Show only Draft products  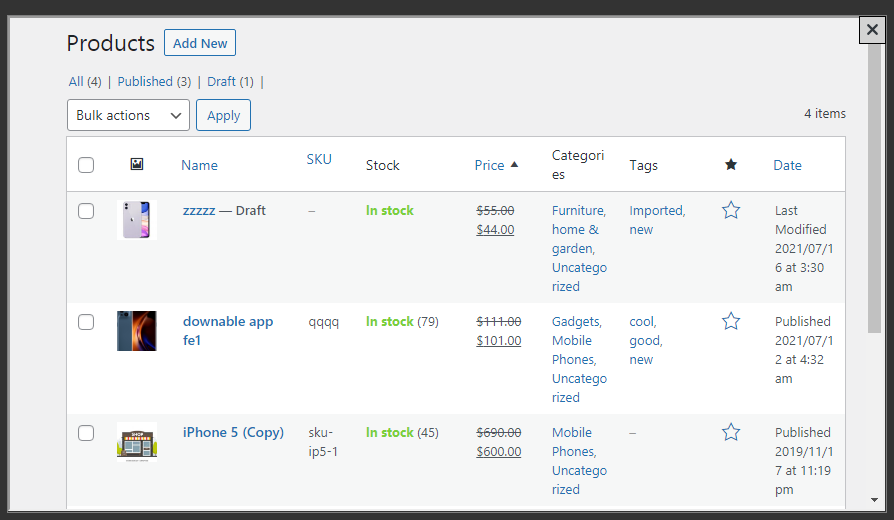(230, 81)
